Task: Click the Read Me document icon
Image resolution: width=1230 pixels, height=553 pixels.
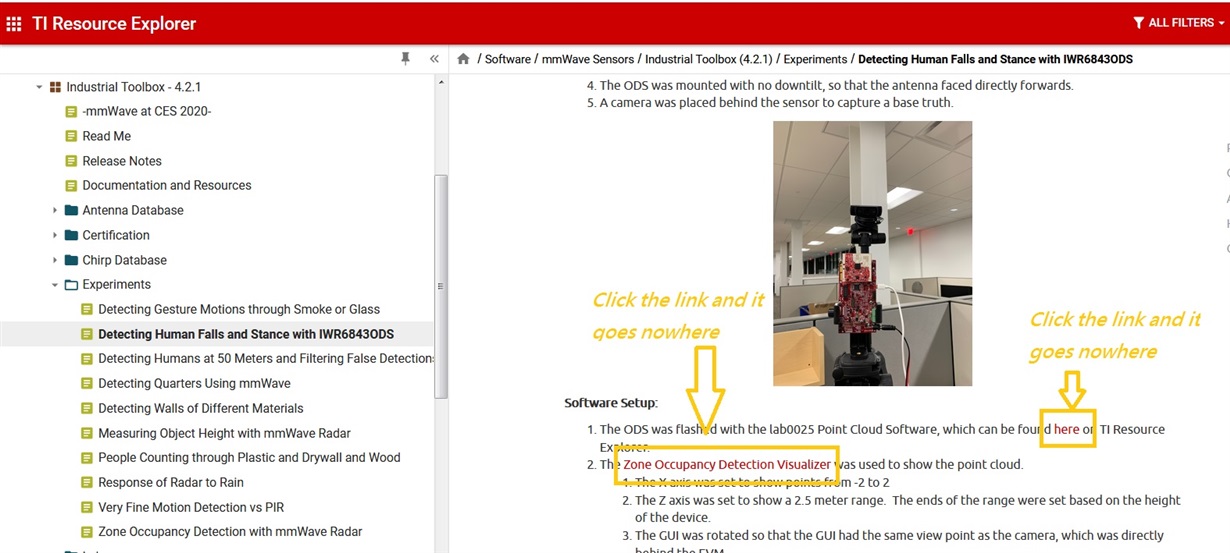Action: click(71, 136)
